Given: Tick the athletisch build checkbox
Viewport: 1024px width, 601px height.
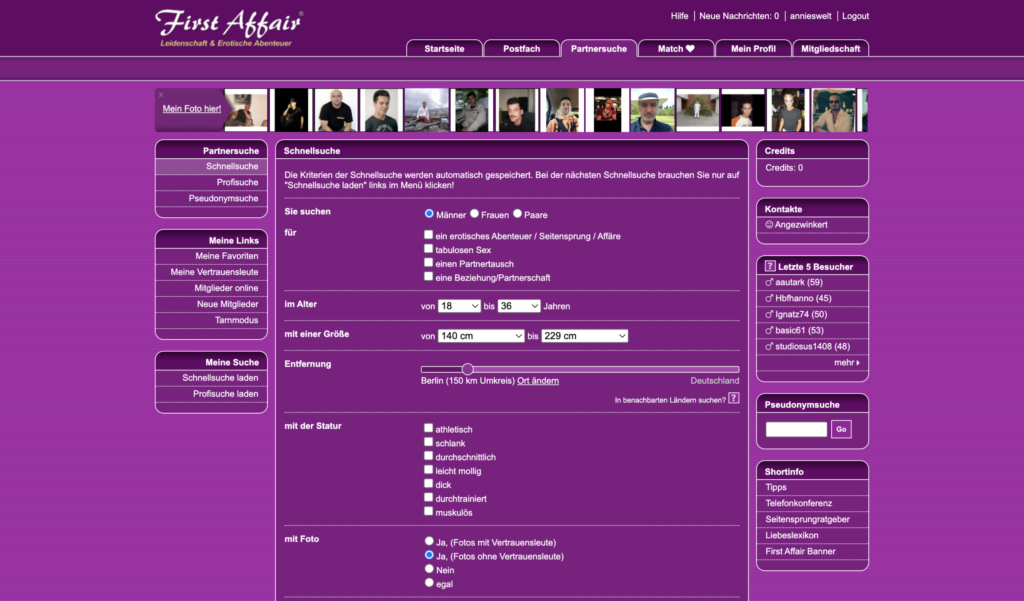Looking at the screenshot, I should click(x=428, y=428).
